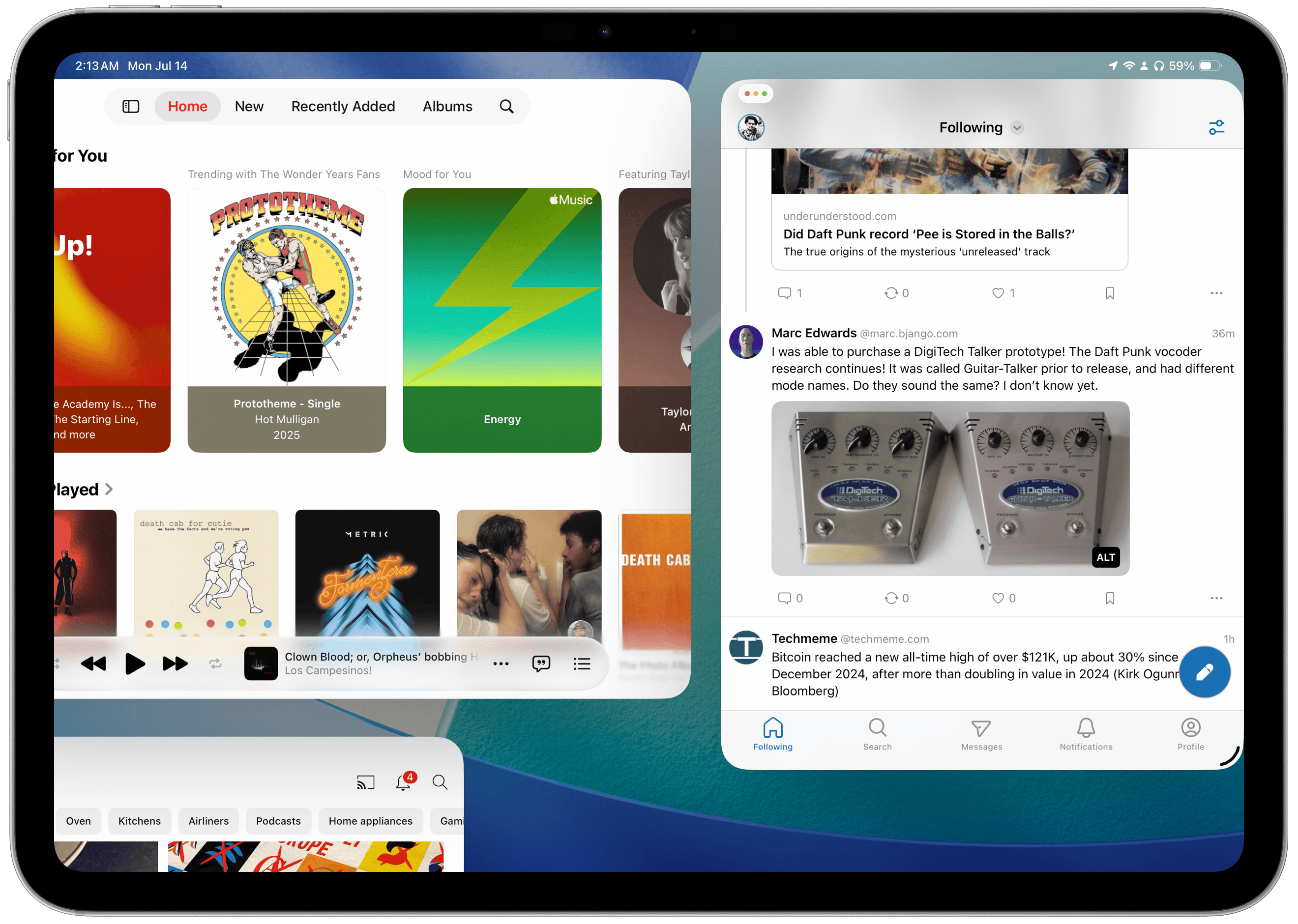The image size is (1298, 924).
Task: Tap the 2:13 AM clock
Action: coord(97,66)
